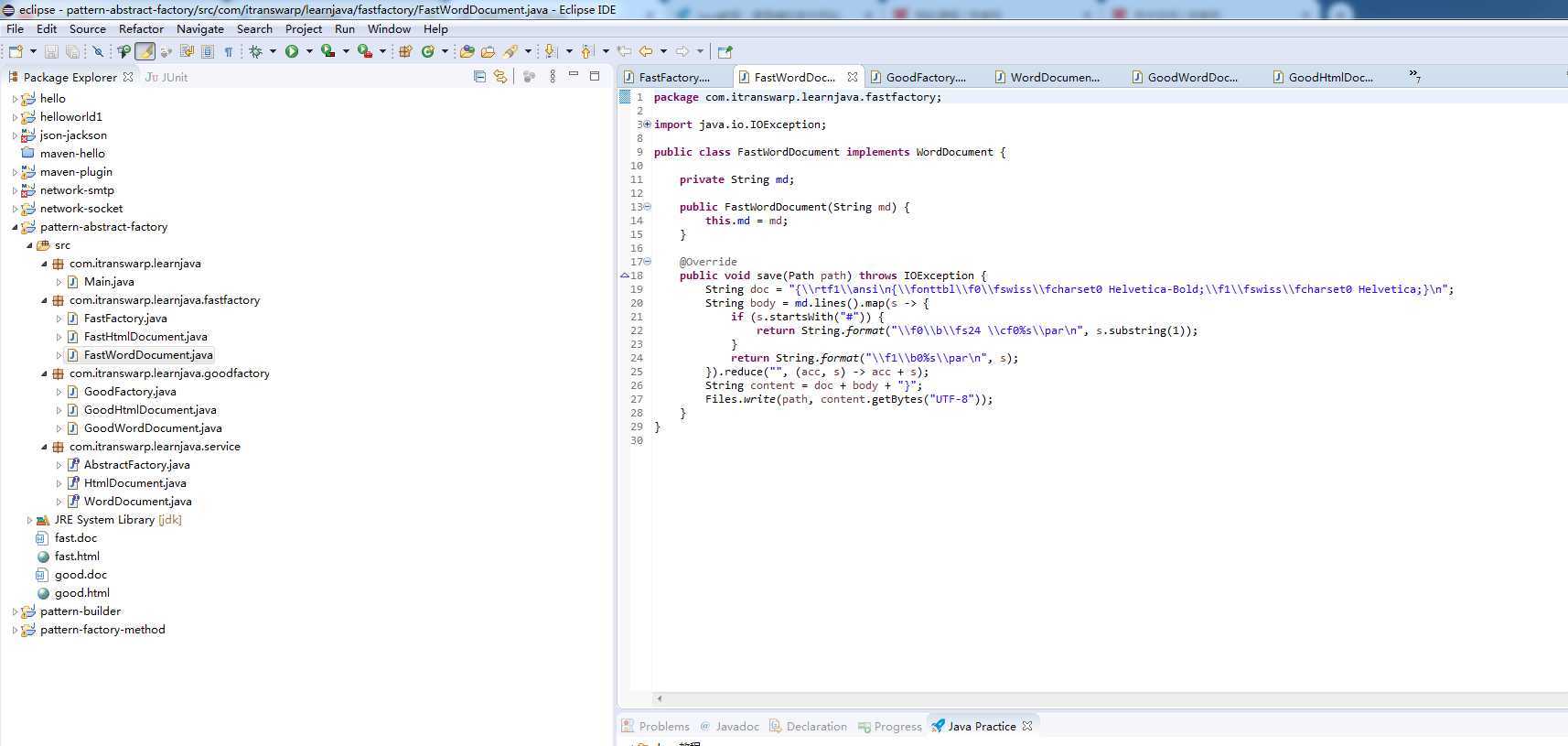The height and width of the screenshot is (746, 1568).
Task: Click the Run button in toolbar
Action: (292, 51)
